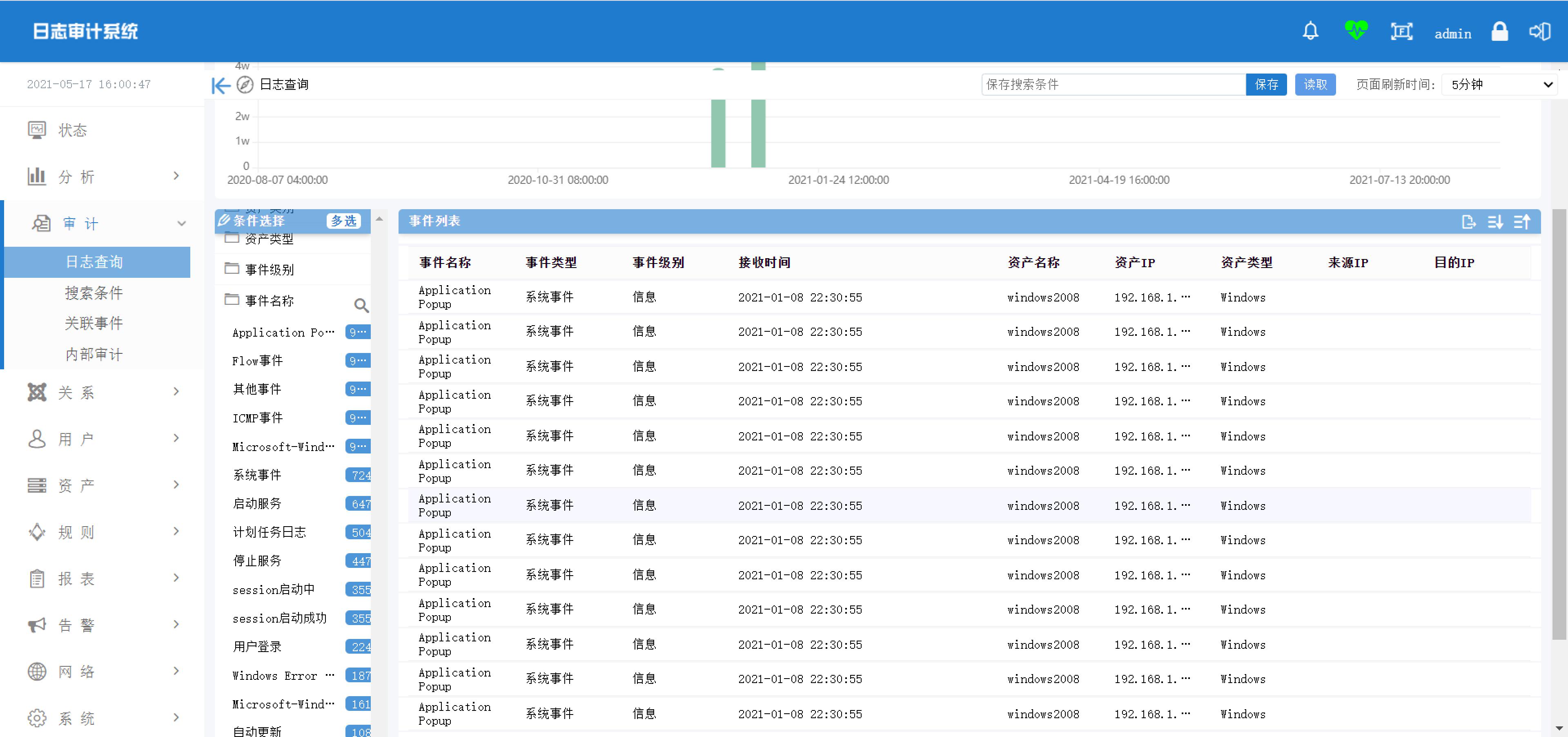The image size is (1568, 737).
Task: Expand the 告警 menu chevron
Action: (176, 624)
